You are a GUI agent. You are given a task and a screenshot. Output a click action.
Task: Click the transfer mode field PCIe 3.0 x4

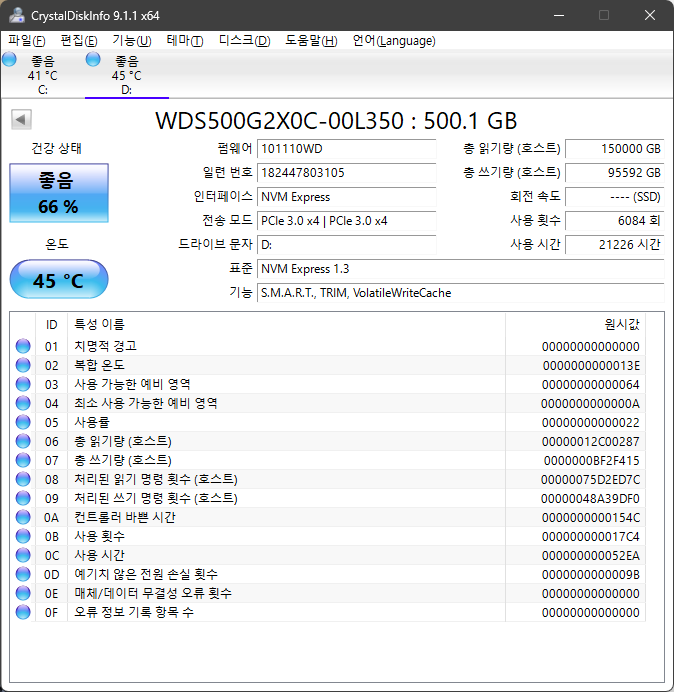[x=346, y=221]
